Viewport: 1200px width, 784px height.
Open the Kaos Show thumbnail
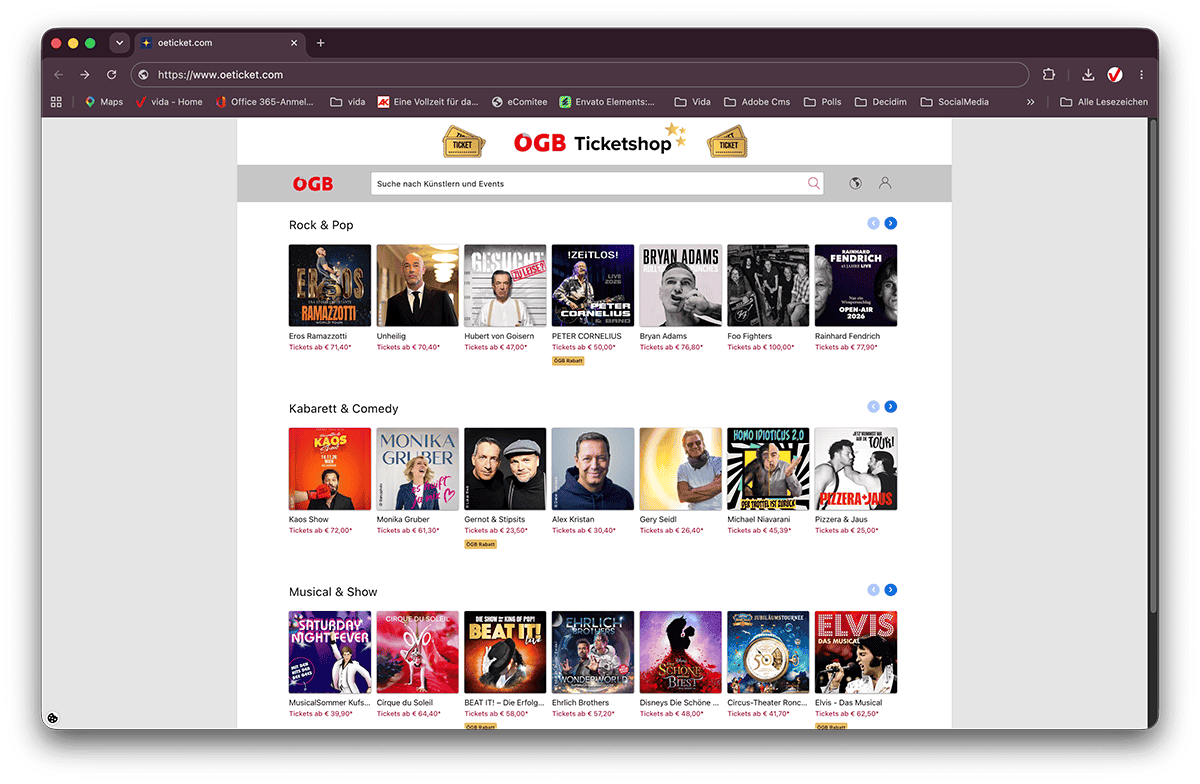point(330,469)
